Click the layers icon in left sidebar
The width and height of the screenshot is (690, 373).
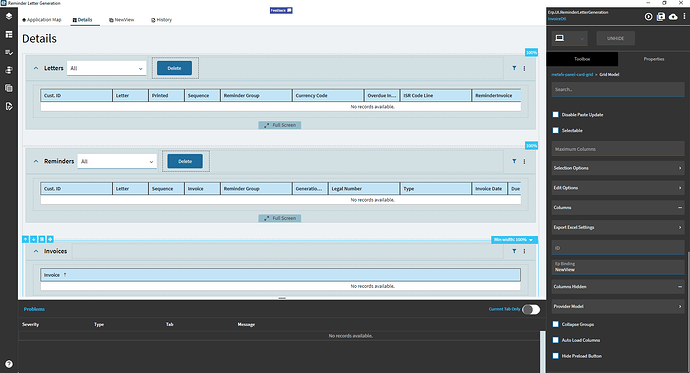click(x=9, y=16)
